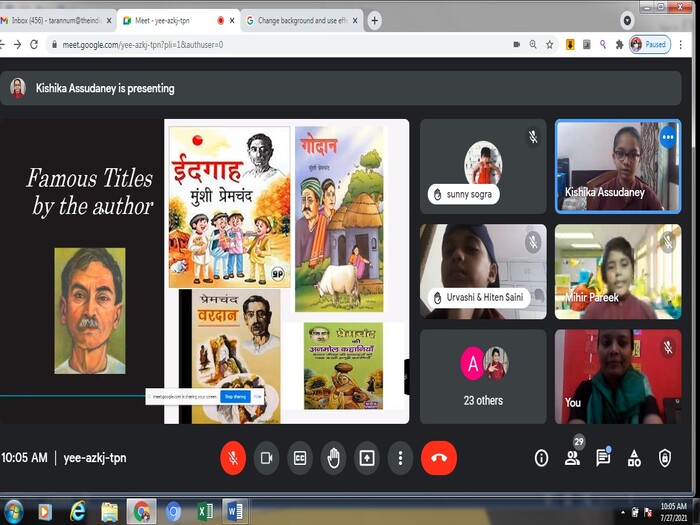
Task: Open the Activities shapes icon
Action: 634,458
